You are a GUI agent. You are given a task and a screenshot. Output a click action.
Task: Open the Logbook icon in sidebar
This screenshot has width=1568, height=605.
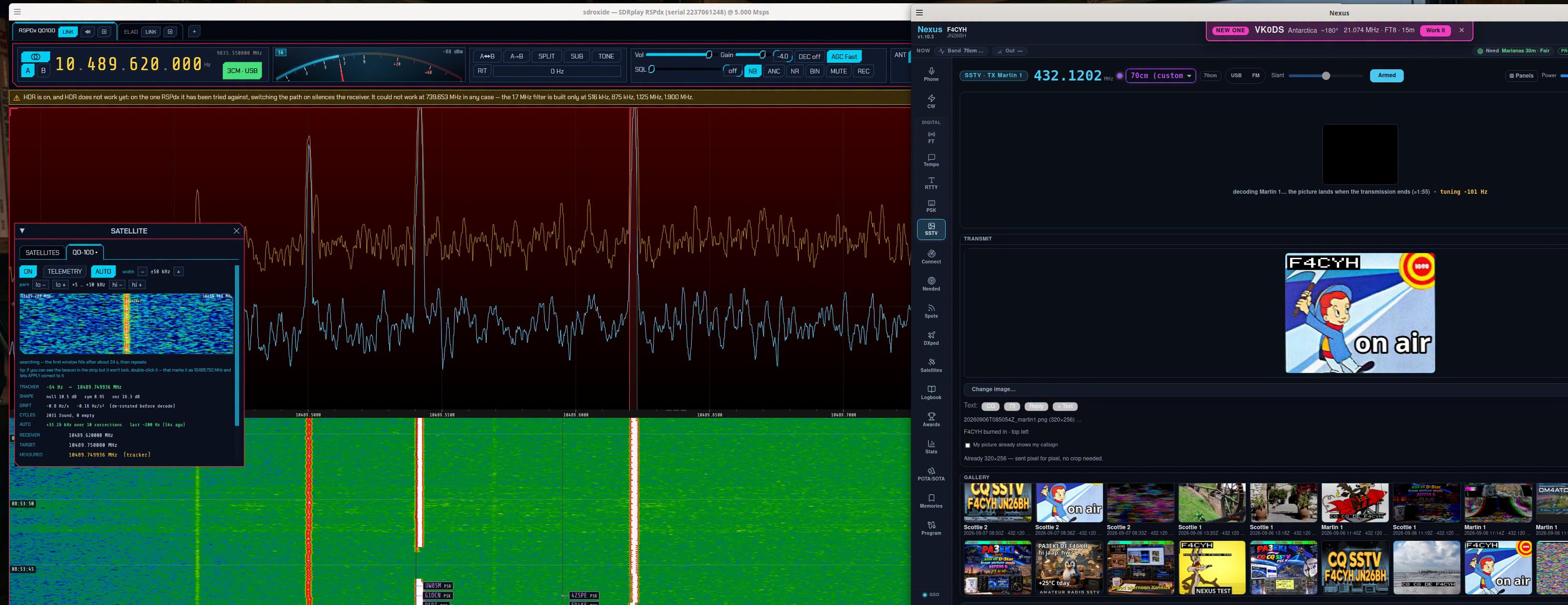pos(931,392)
